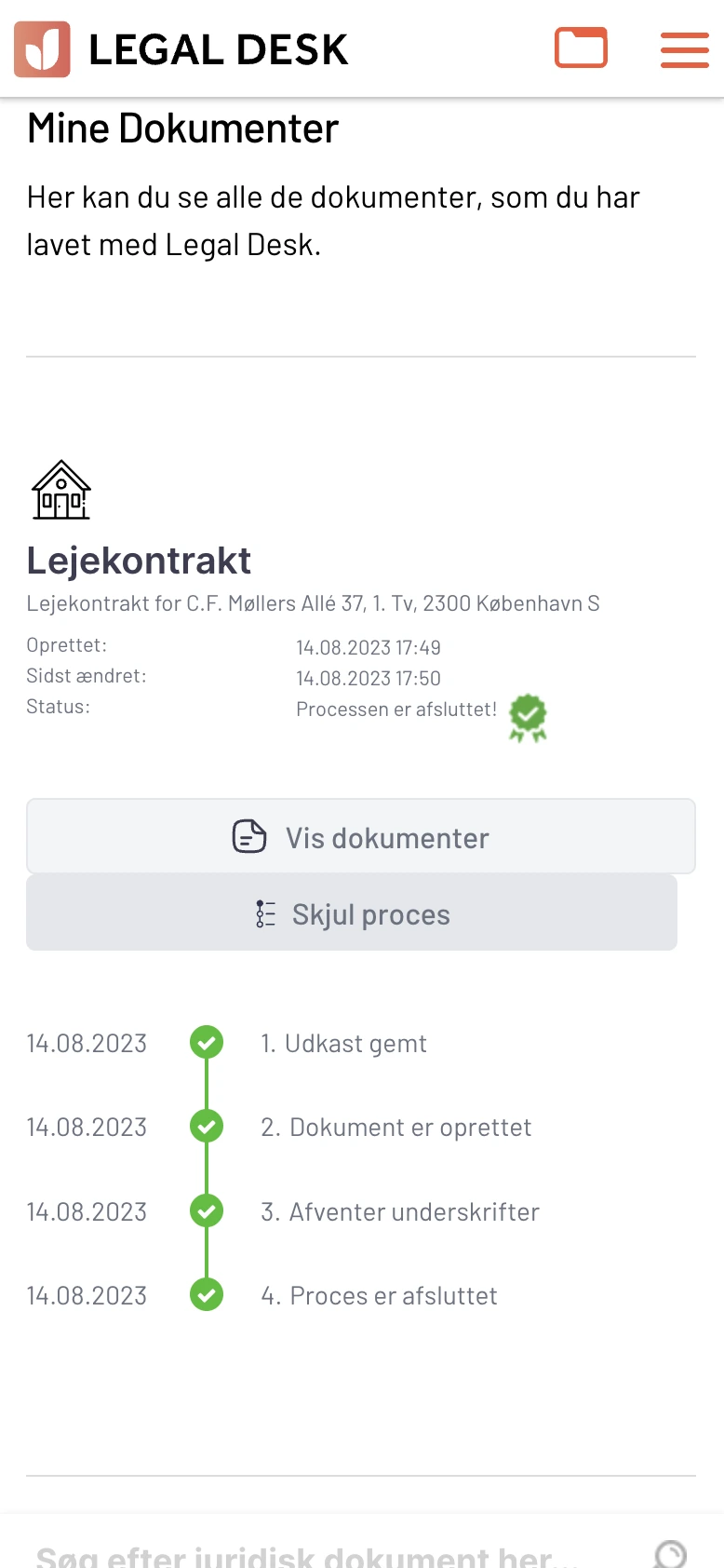Click the document icon in Vis dokumenter
724x1568 pixels.
pos(249,836)
